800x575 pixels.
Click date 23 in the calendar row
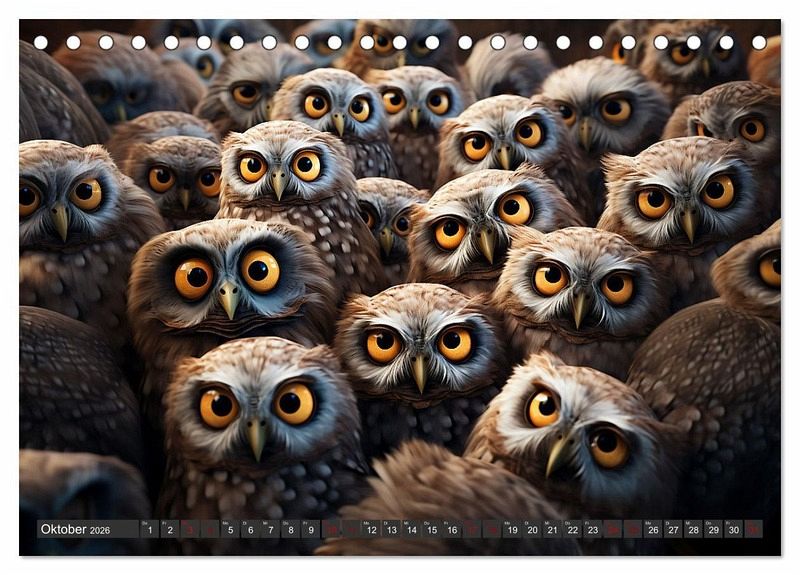click(592, 529)
